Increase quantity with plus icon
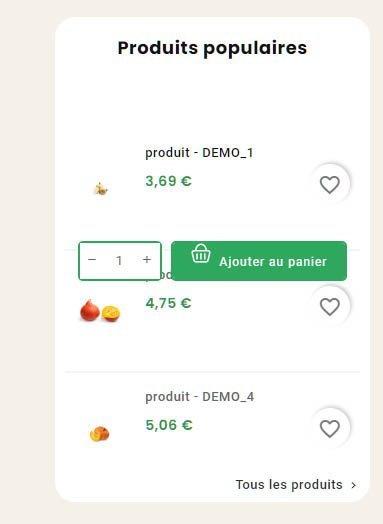Image resolution: width=383 pixels, height=524 pixels. coord(147,260)
